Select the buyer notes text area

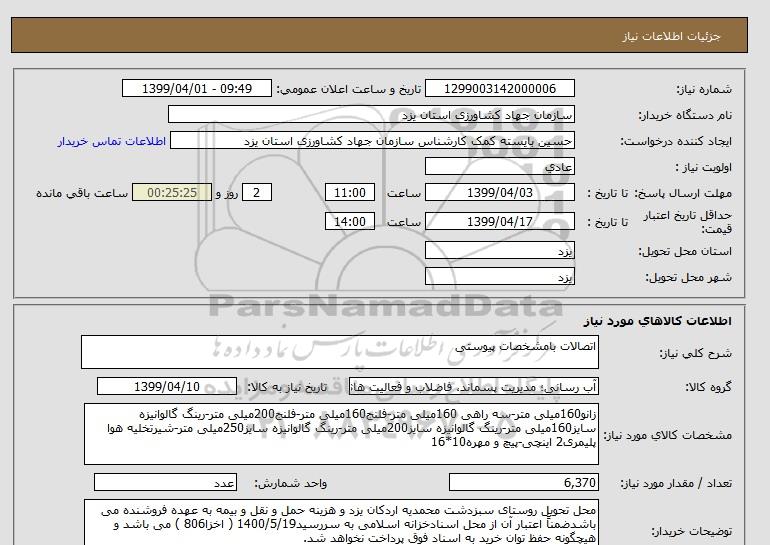341,522
